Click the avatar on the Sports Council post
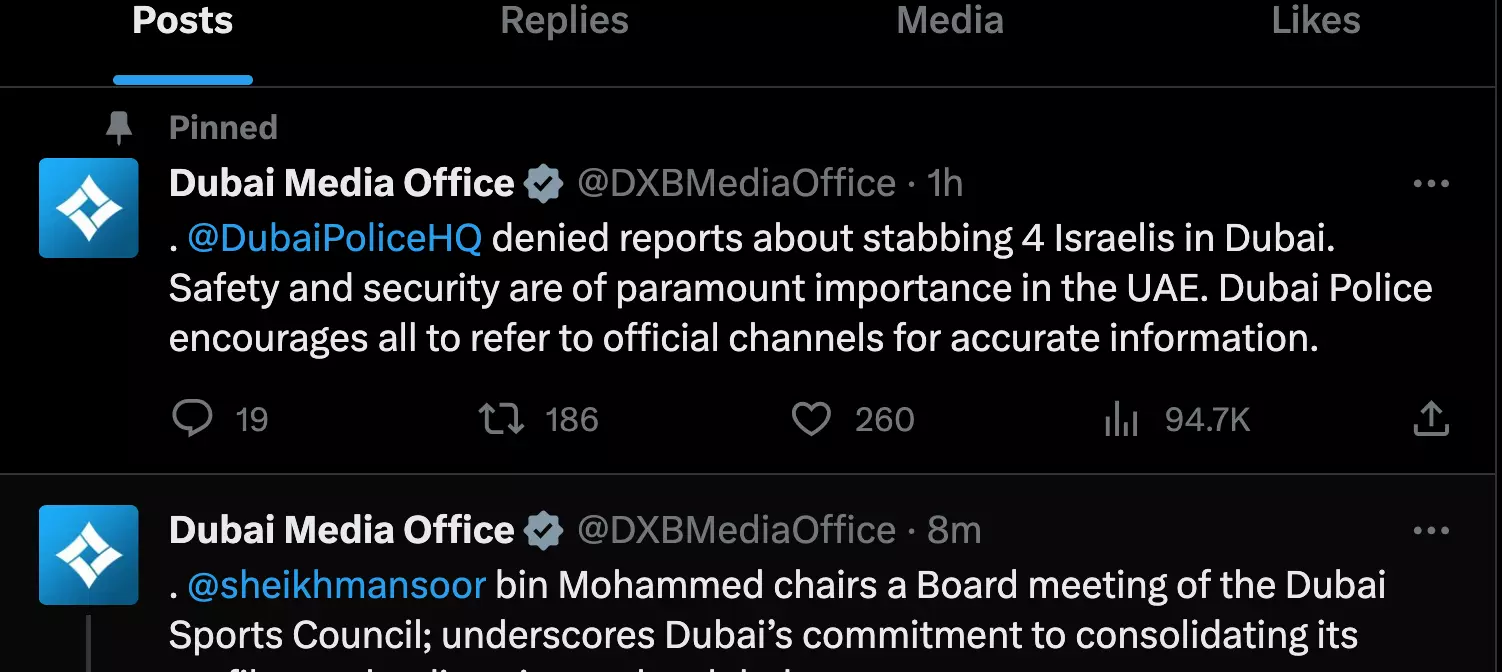Image resolution: width=1502 pixels, height=672 pixels. point(89,554)
